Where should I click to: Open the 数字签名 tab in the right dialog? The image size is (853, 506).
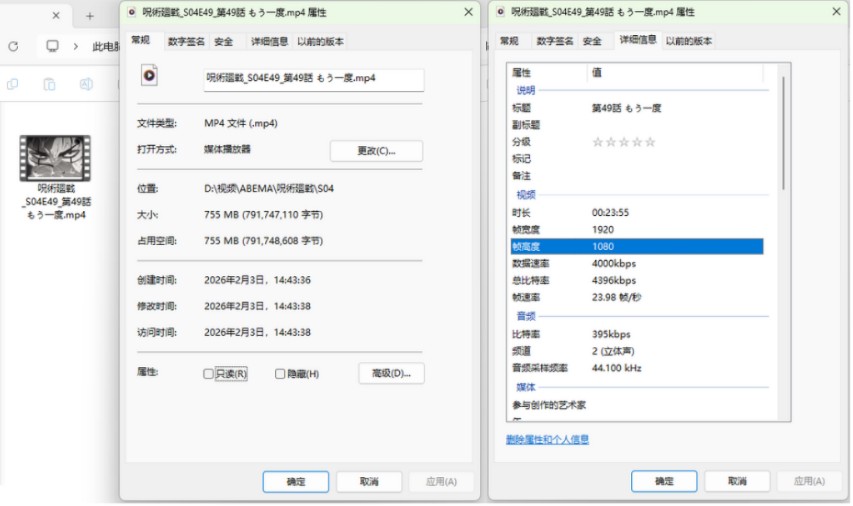(554, 41)
